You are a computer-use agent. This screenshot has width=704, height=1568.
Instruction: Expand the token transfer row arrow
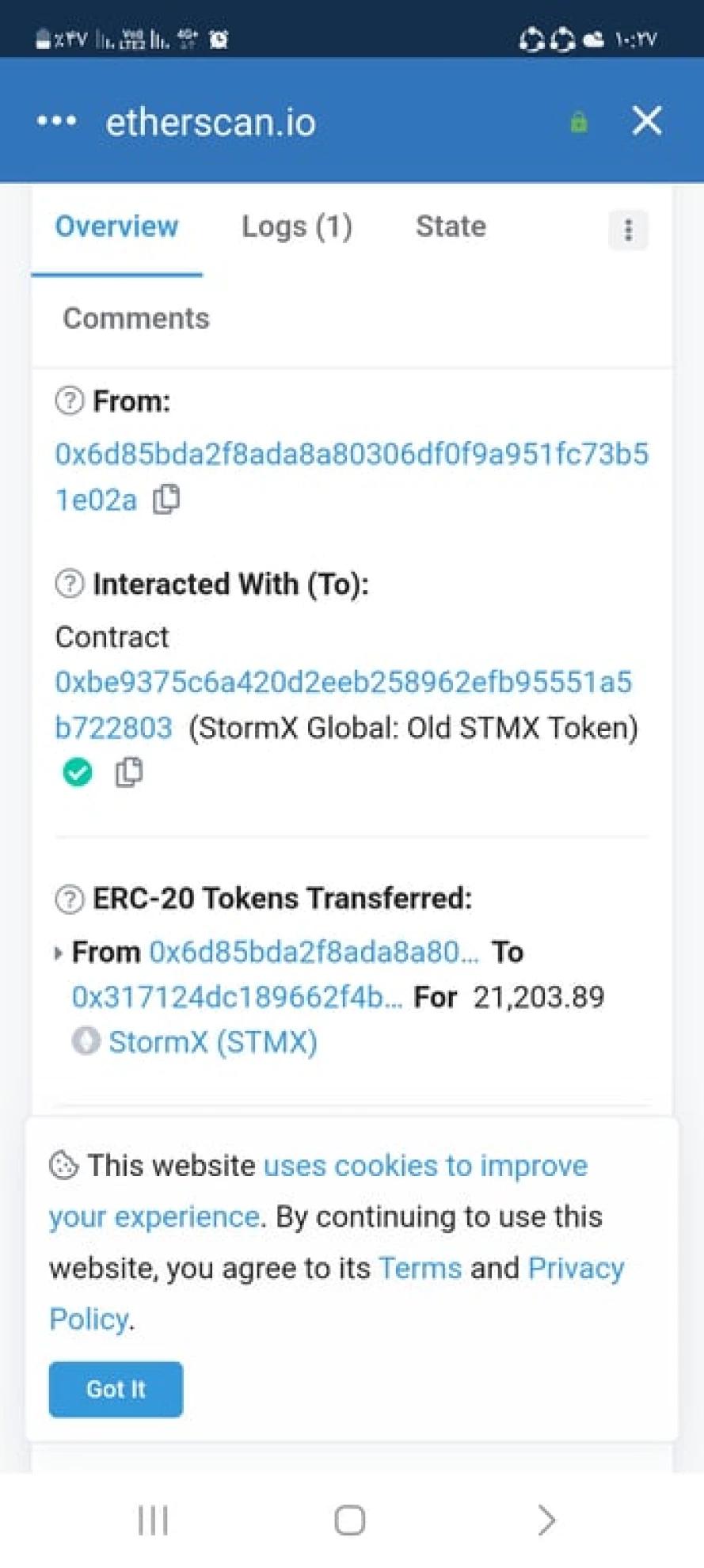[58, 953]
